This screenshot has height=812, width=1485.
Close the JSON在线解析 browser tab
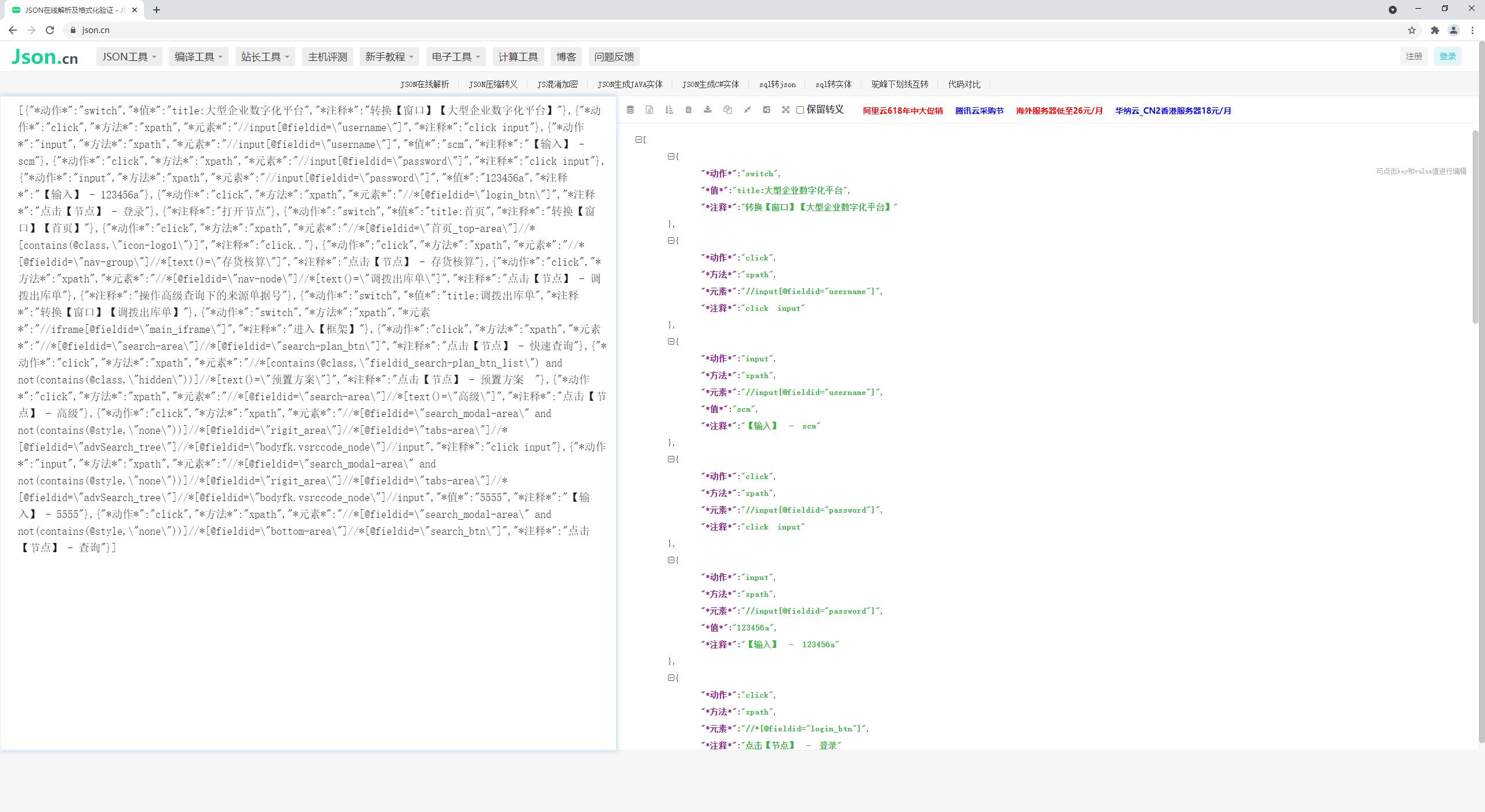pos(135,10)
